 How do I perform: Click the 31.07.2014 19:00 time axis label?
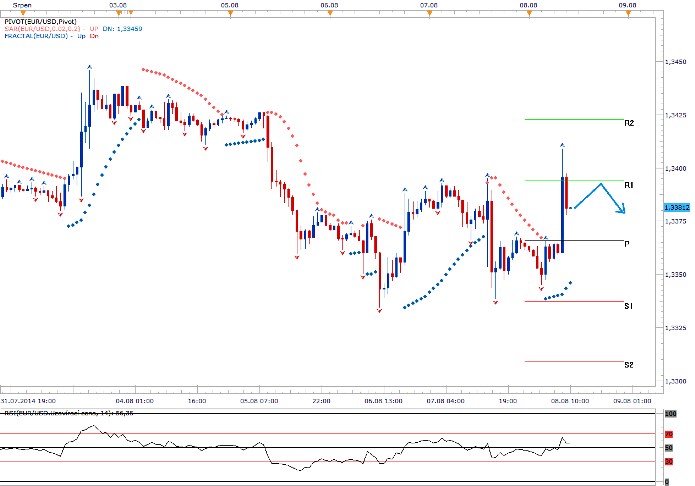[28, 401]
